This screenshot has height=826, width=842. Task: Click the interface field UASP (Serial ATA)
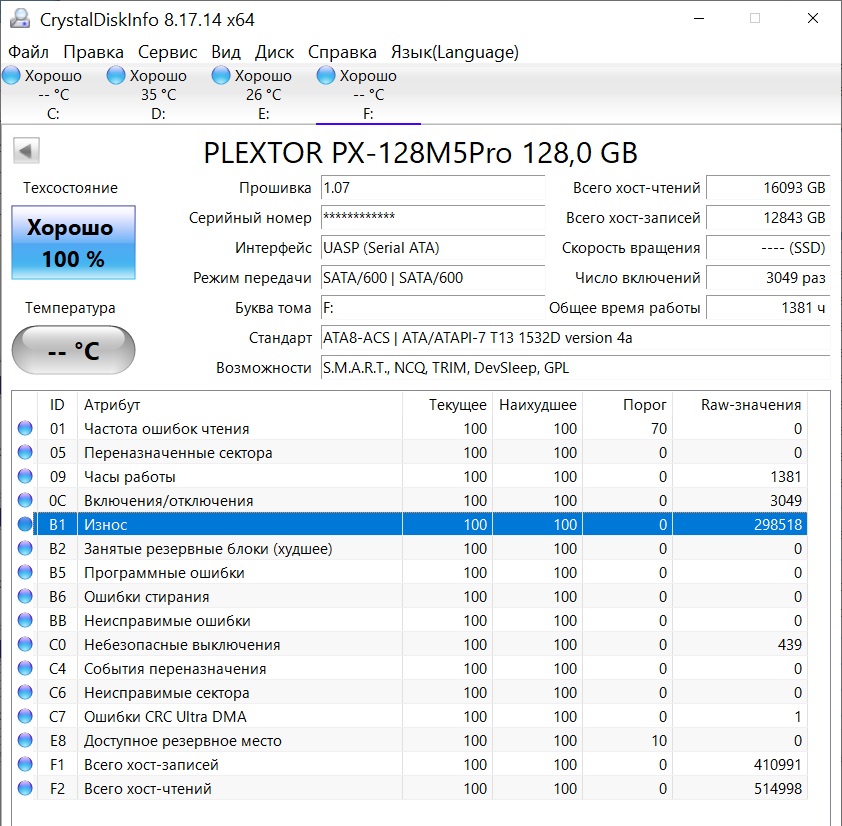click(433, 248)
